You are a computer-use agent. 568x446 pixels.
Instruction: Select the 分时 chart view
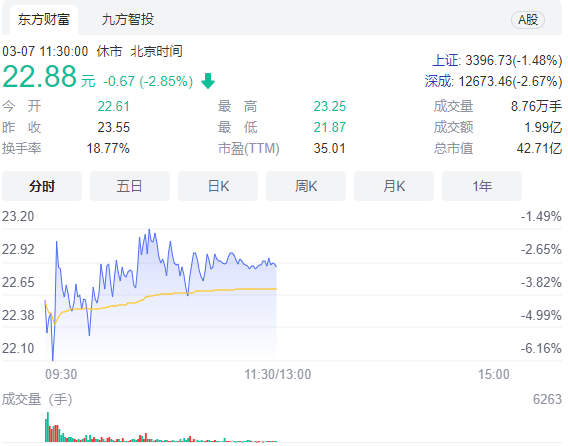(x=42, y=186)
